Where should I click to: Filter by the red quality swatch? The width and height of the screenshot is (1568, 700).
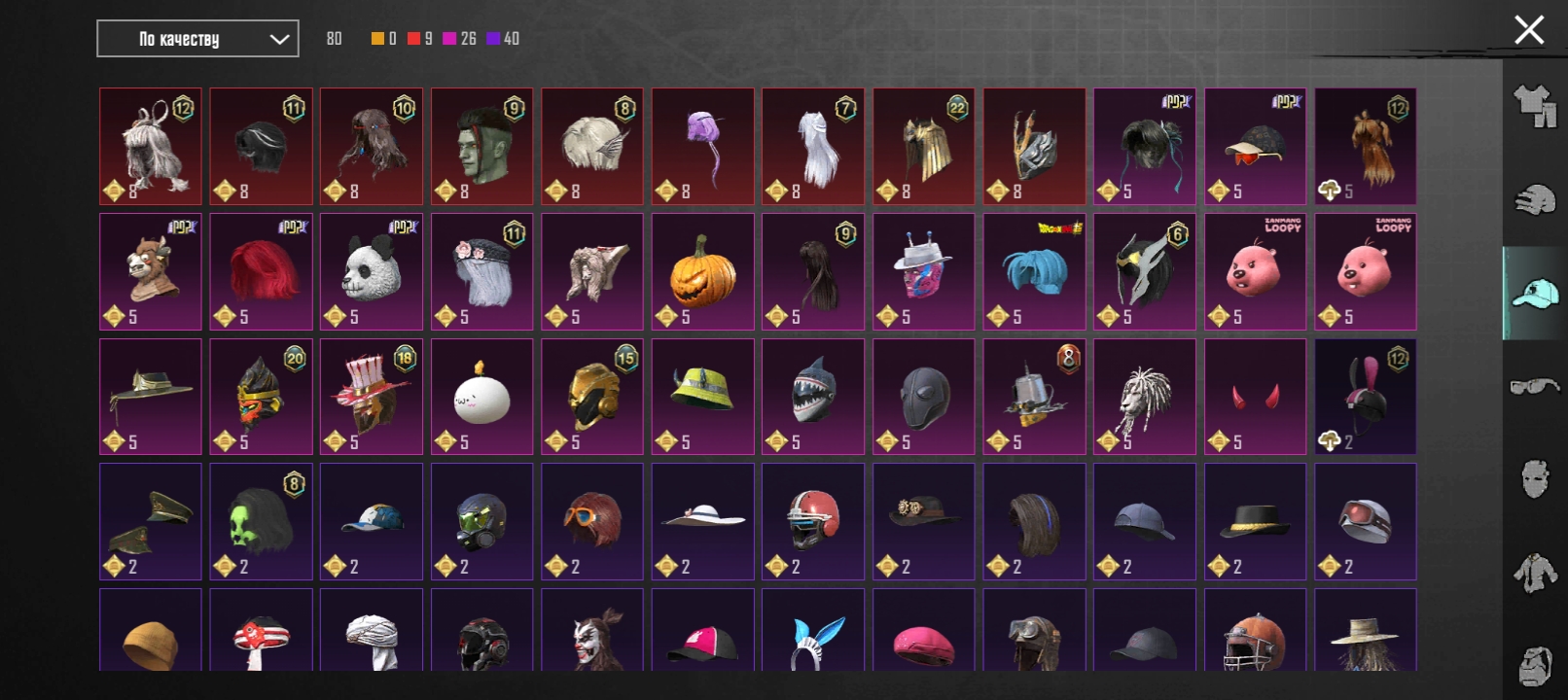(x=413, y=39)
